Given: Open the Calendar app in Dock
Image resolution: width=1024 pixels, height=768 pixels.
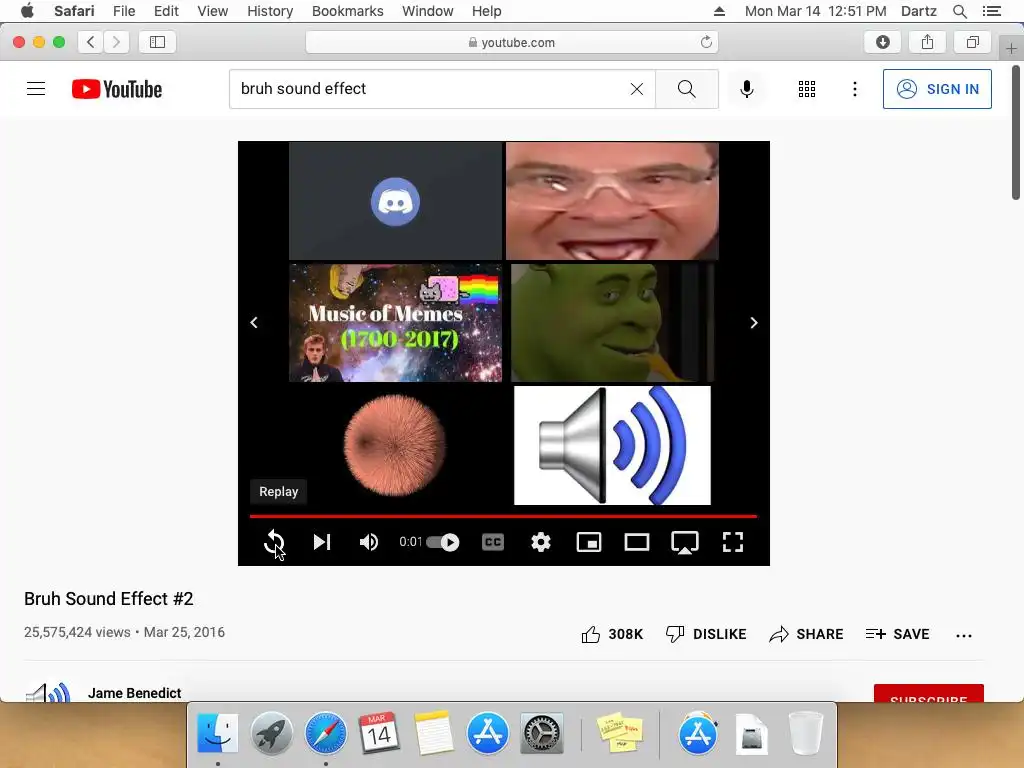Looking at the screenshot, I should pos(379,732).
